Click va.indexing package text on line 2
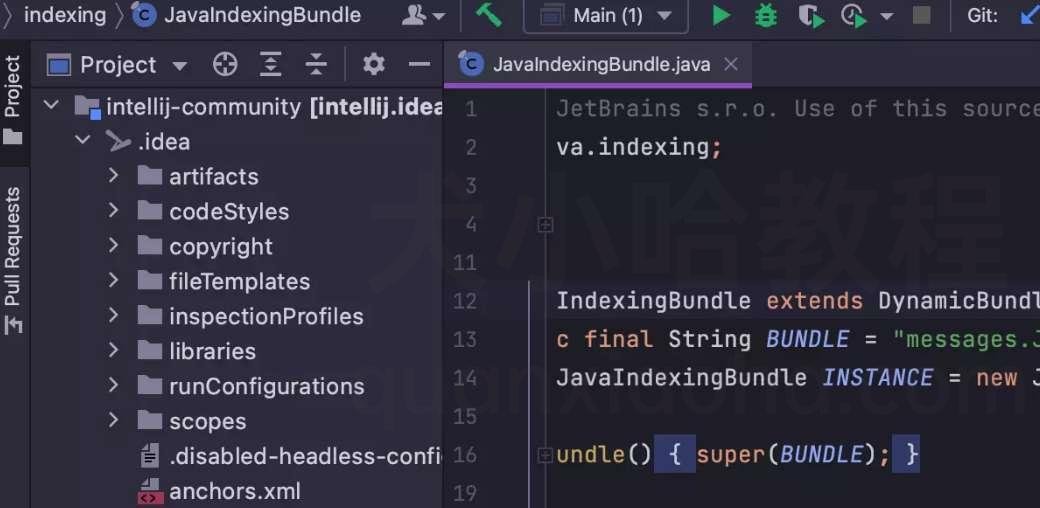Viewport: 1040px width, 508px height. 633,147
